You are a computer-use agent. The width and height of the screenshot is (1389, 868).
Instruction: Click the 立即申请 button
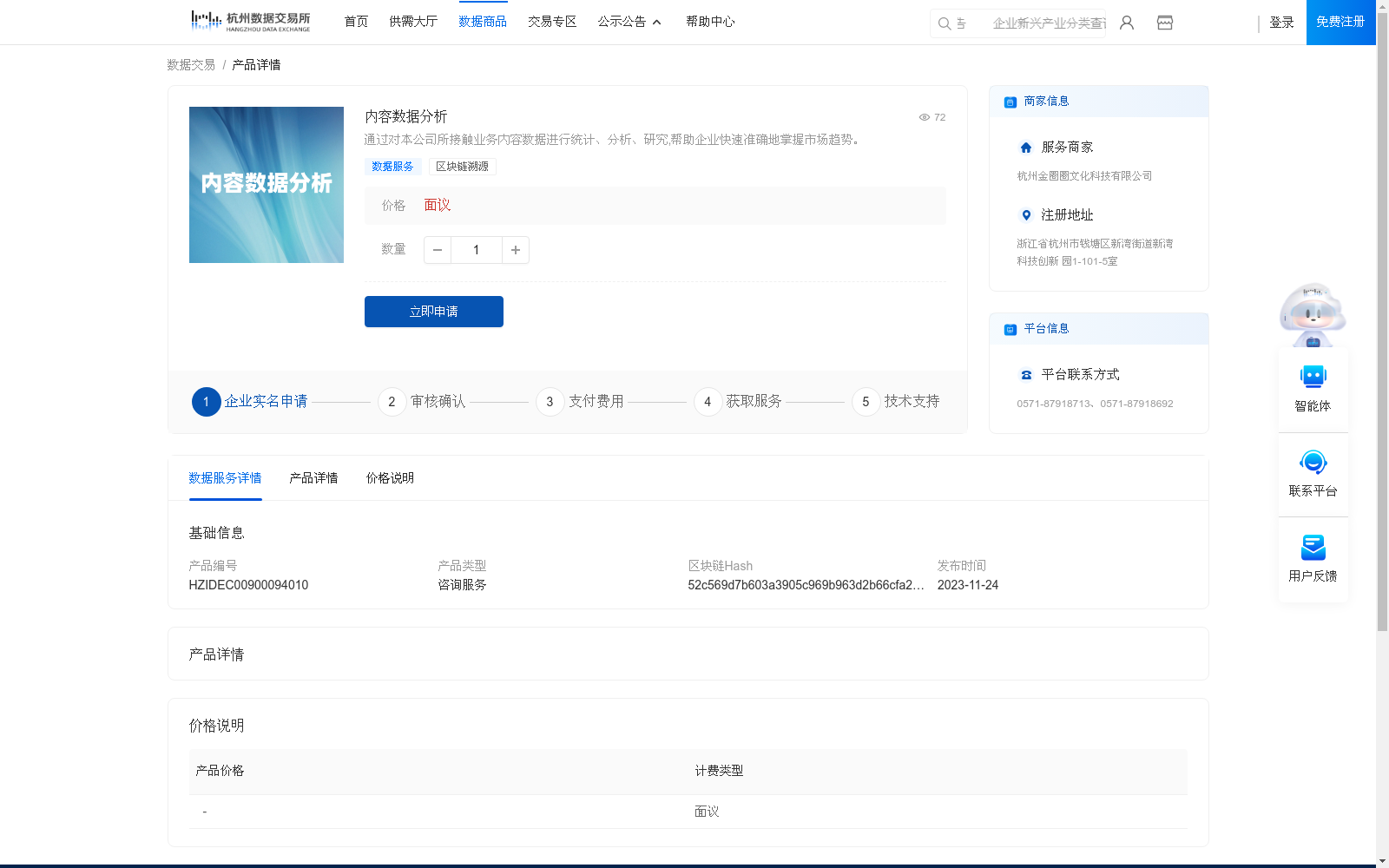coord(434,312)
